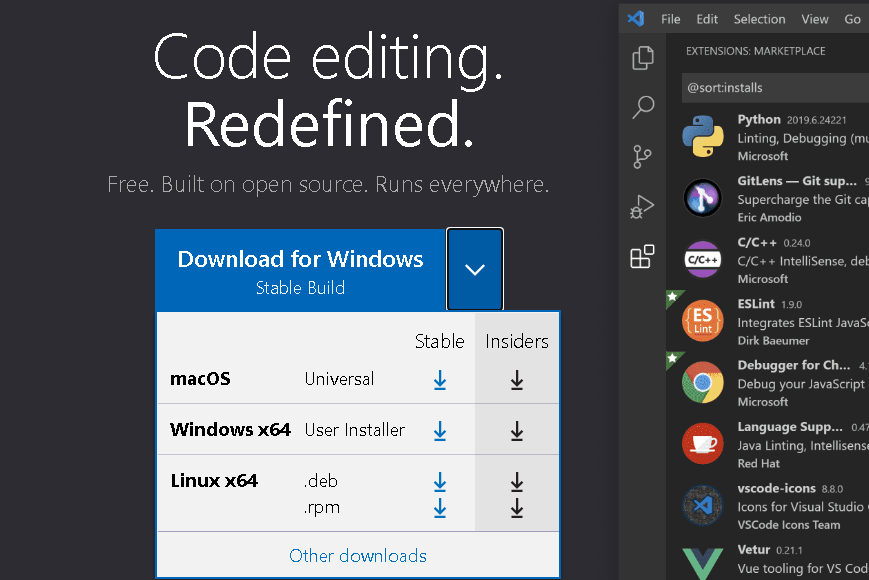The image size is (869, 580).
Task: Click the vscode-icons extension logo
Action: pos(703,505)
